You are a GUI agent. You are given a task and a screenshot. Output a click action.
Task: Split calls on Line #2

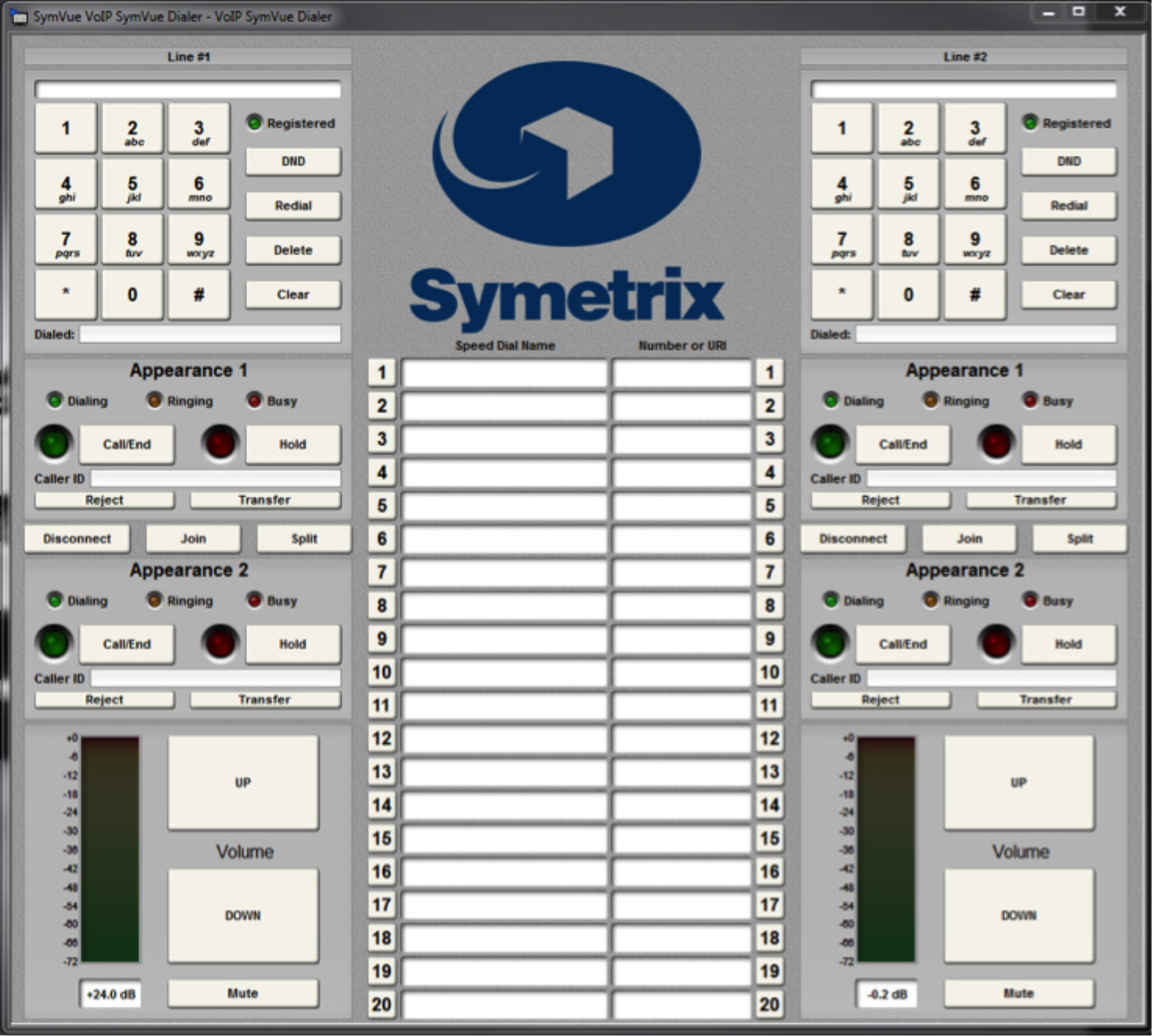coord(1078,538)
